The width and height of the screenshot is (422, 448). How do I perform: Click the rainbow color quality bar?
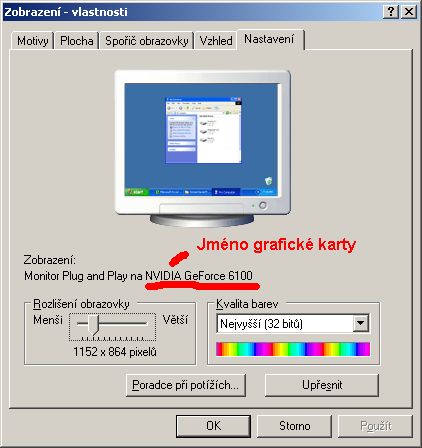coord(293,349)
